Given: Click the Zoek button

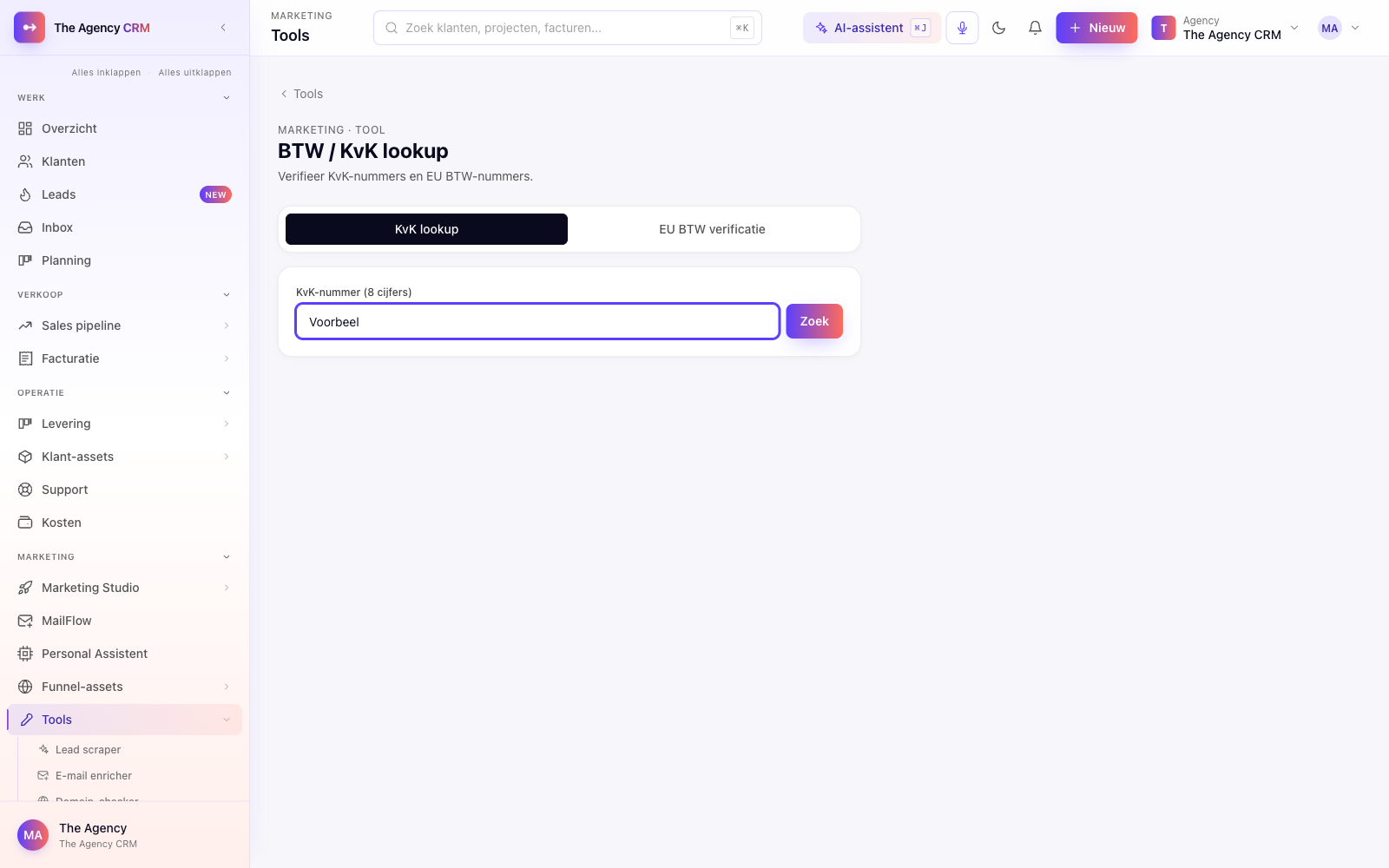Looking at the screenshot, I should [814, 321].
